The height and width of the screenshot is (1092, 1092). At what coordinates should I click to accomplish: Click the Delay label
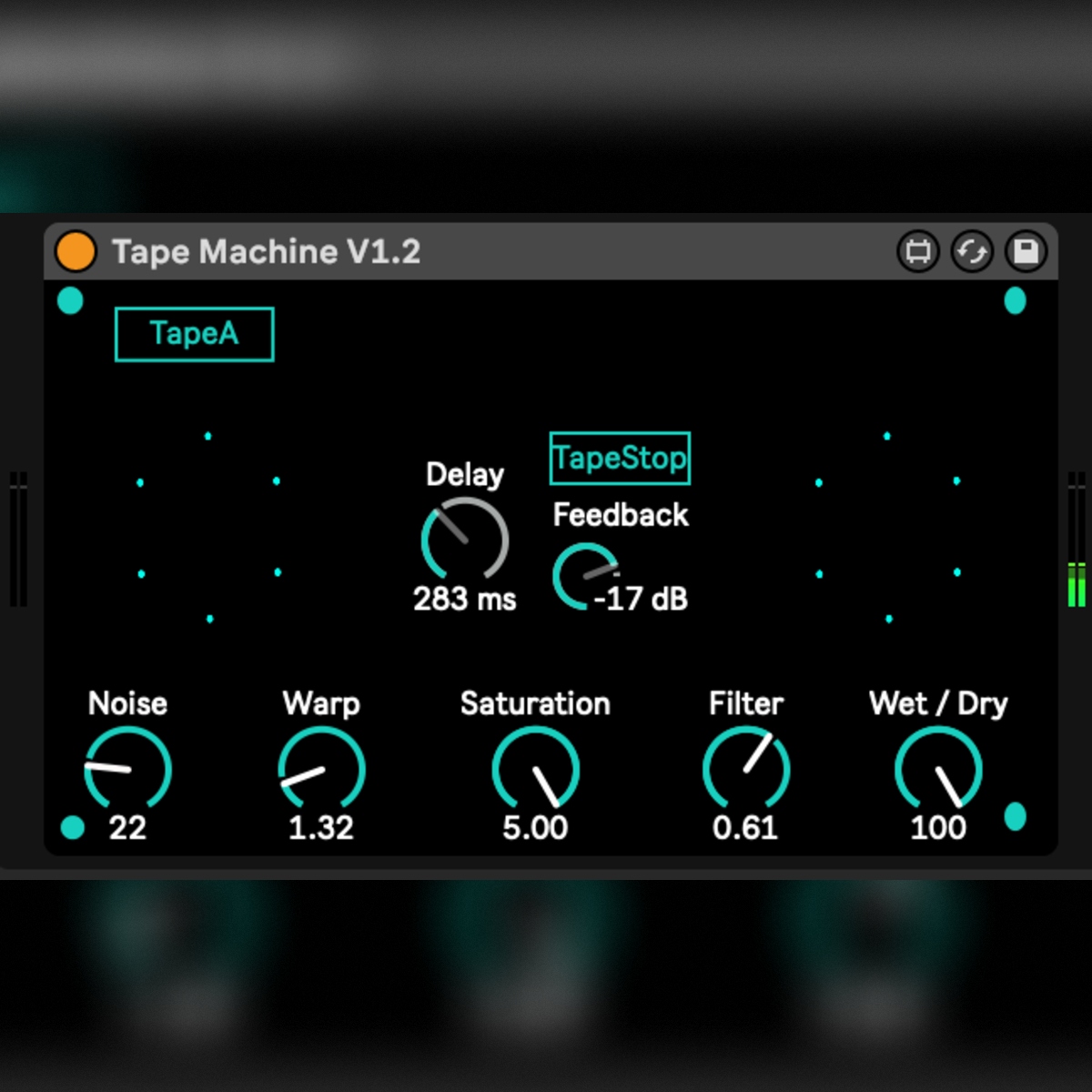pyautogui.click(x=465, y=474)
